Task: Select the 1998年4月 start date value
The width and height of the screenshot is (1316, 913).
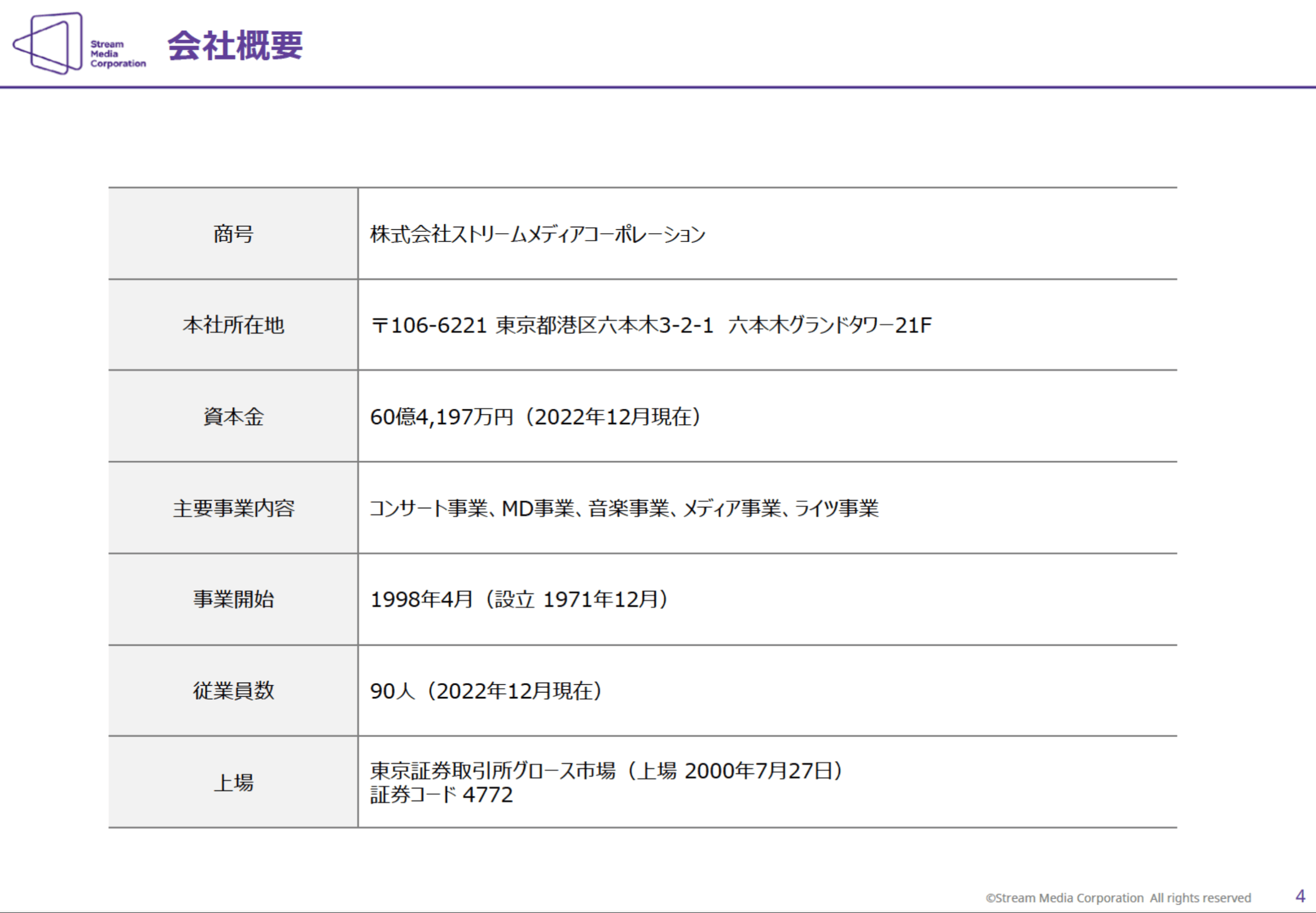Action: pos(520,599)
